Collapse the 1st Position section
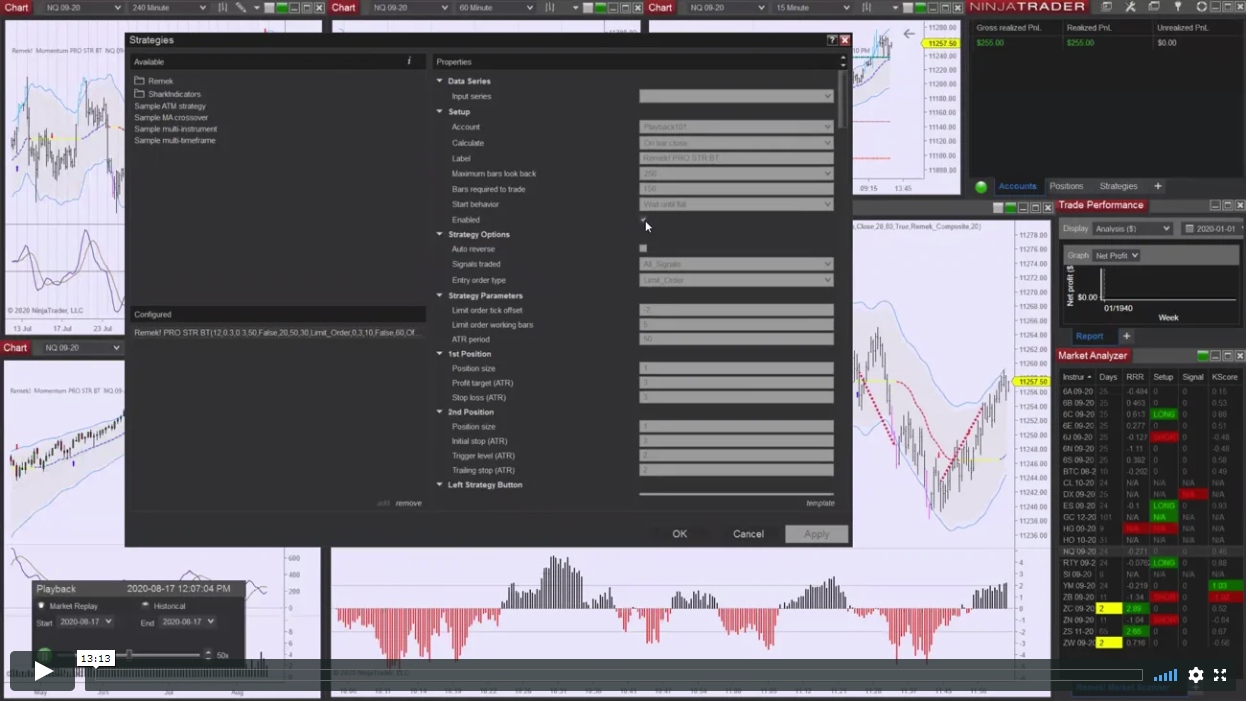 tap(439, 354)
